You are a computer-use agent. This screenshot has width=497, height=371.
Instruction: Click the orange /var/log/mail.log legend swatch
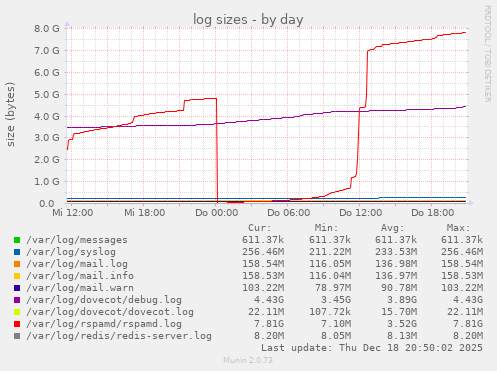(x=17, y=264)
